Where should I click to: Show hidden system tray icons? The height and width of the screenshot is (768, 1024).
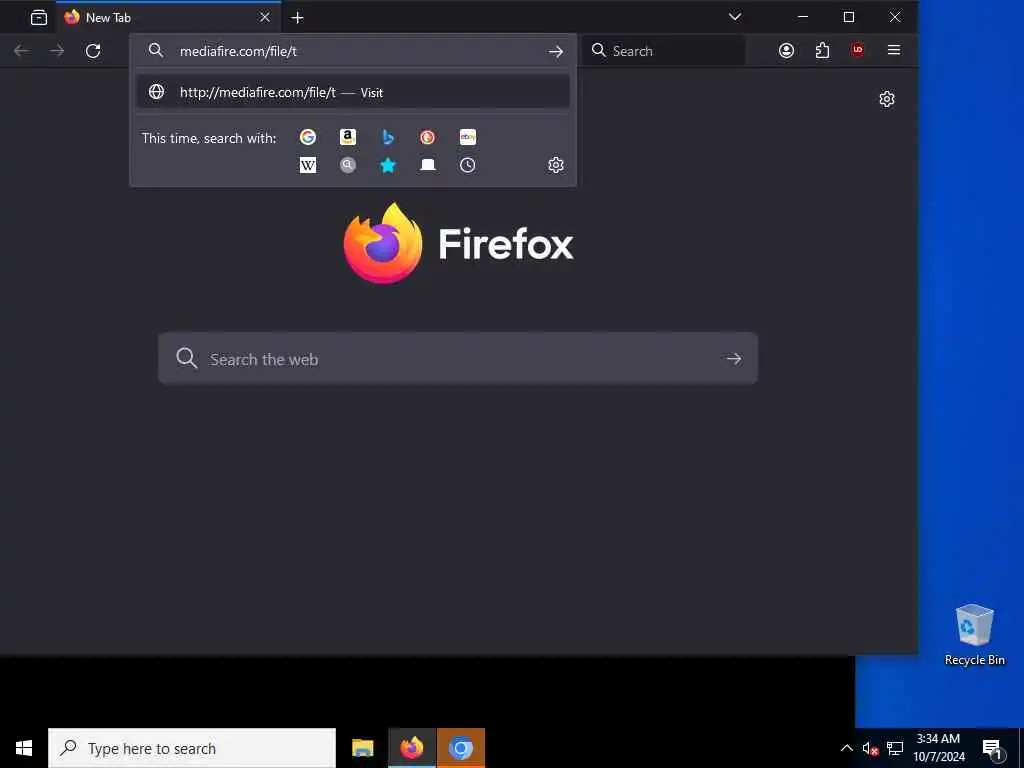click(846, 748)
